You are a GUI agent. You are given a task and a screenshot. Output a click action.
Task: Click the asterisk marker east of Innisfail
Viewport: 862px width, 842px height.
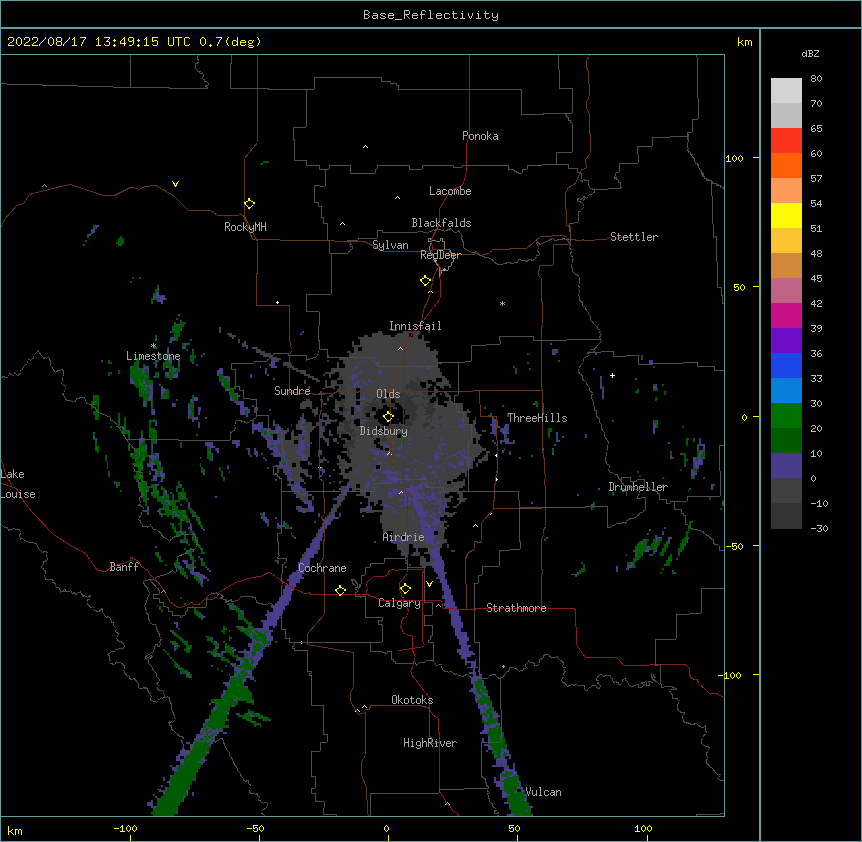point(502,303)
